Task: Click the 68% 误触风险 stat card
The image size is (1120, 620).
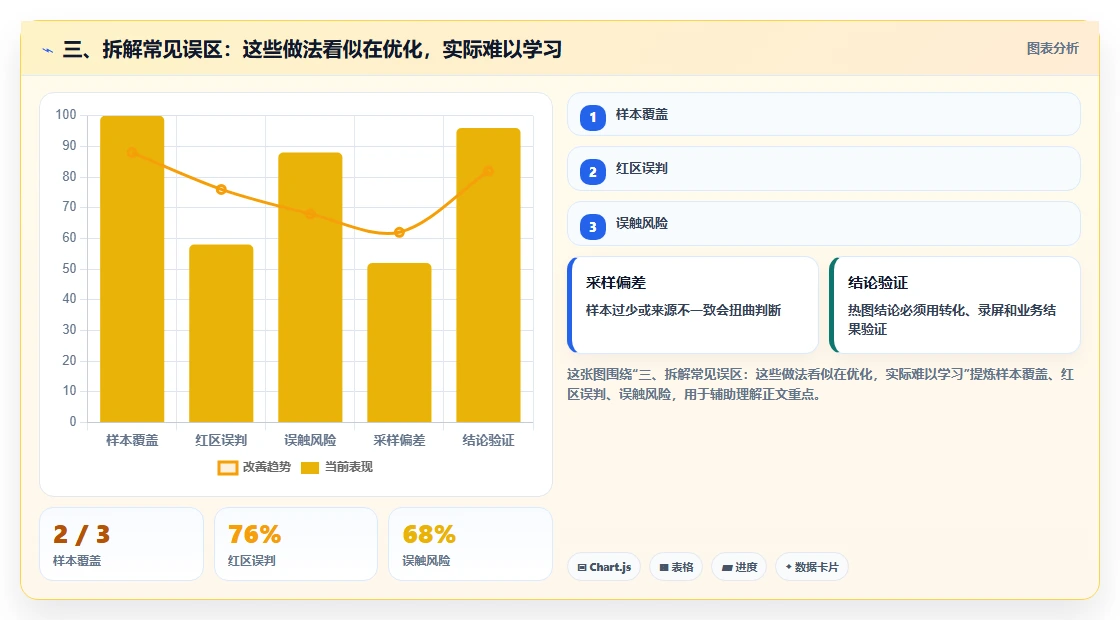Action: click(x=470, y=544)
